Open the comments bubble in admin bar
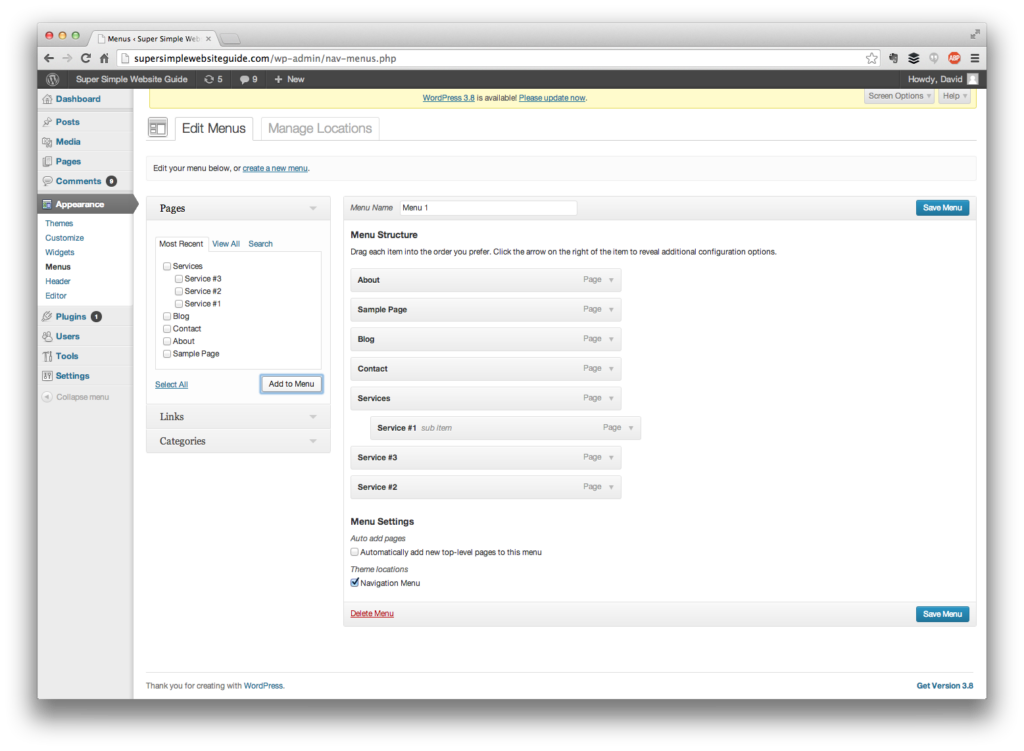 248,79
